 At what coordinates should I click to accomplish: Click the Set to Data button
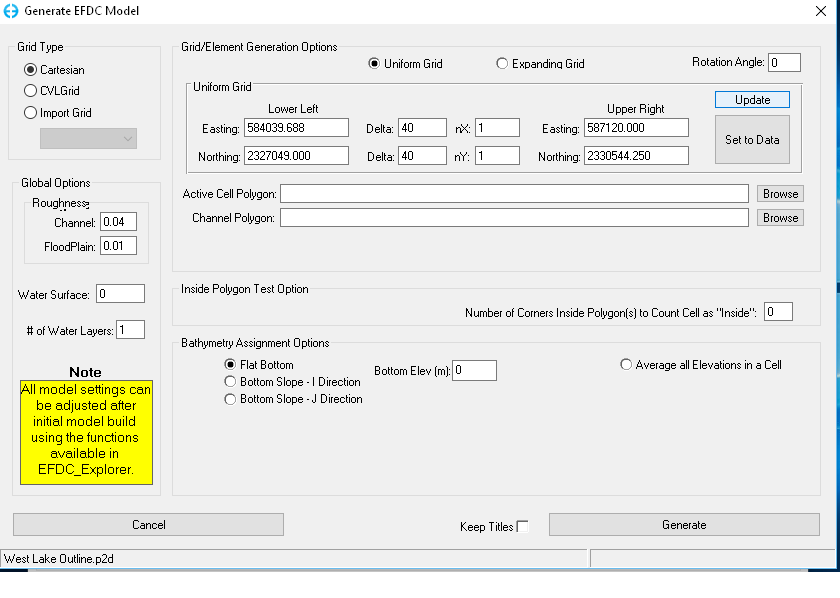[752, 140]
